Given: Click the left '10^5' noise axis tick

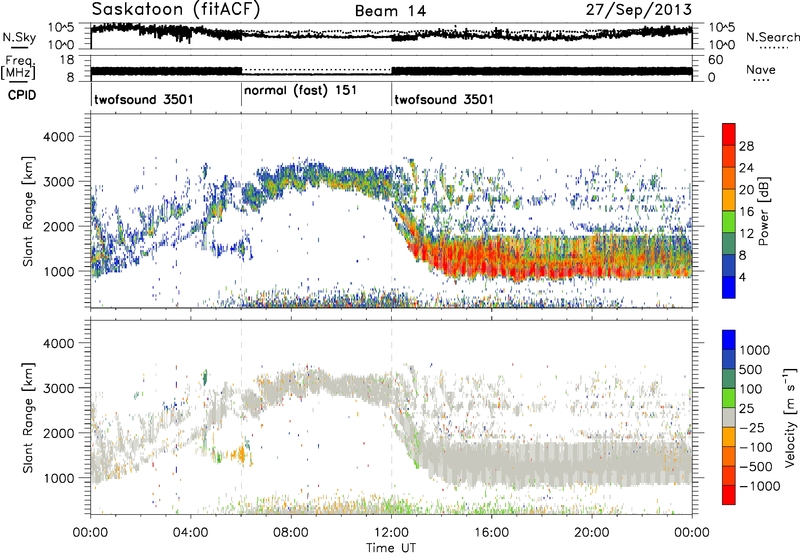Looking at the screenshot, I should coord(61,28).
